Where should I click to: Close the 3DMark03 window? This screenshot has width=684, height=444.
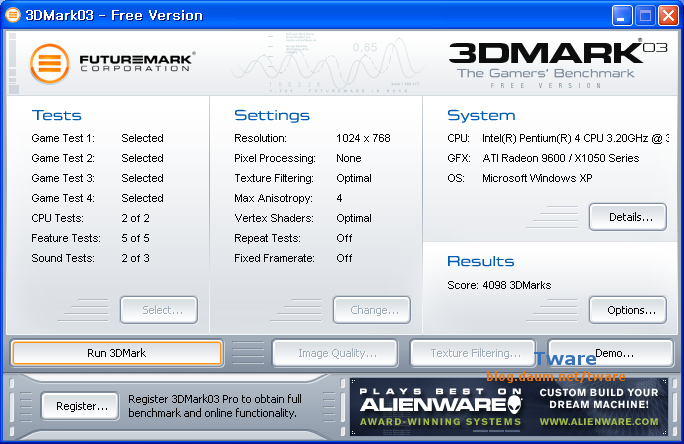click(x=668, y=16)
